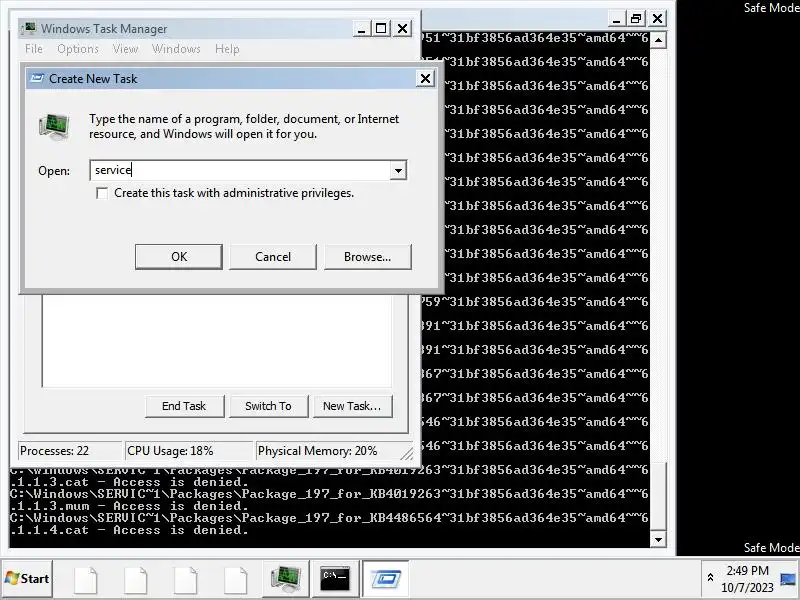Click the second blank document taskbar icon

(136, 579)
